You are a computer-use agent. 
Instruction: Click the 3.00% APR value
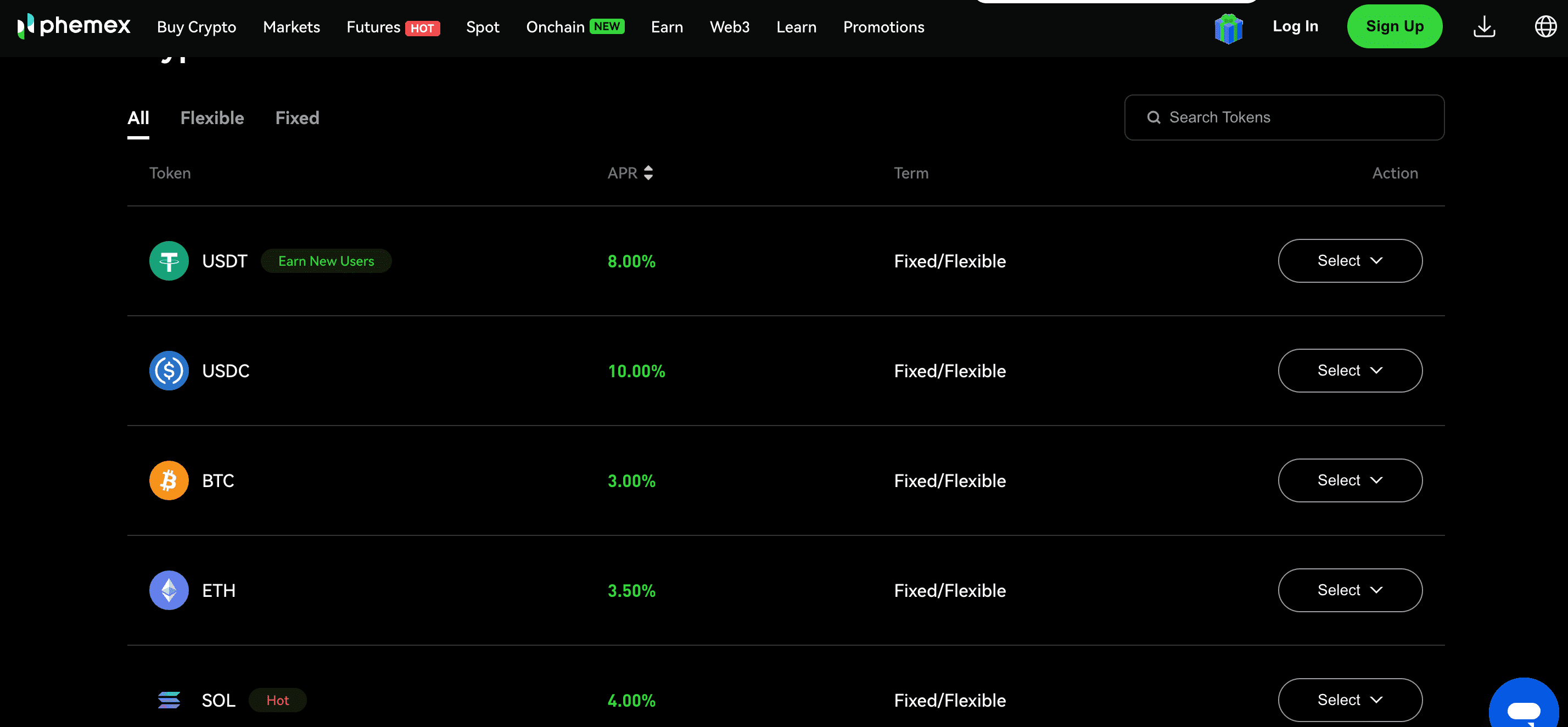tap(631, 481)
